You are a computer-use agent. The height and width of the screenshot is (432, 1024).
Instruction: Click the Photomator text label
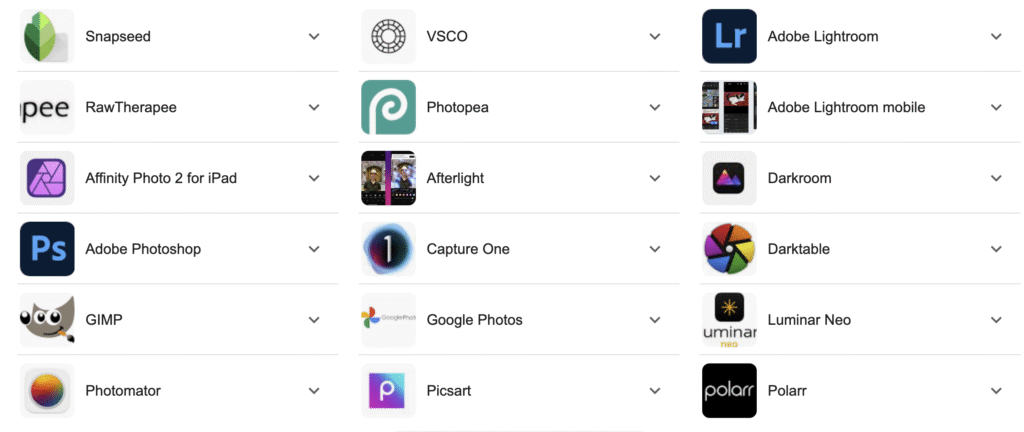(x=123, y=391)
